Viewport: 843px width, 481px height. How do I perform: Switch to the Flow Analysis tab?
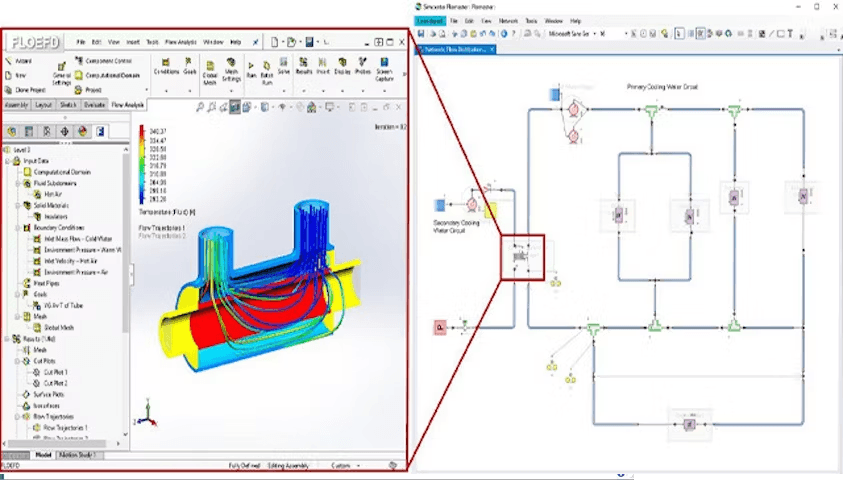coord(128,105)
